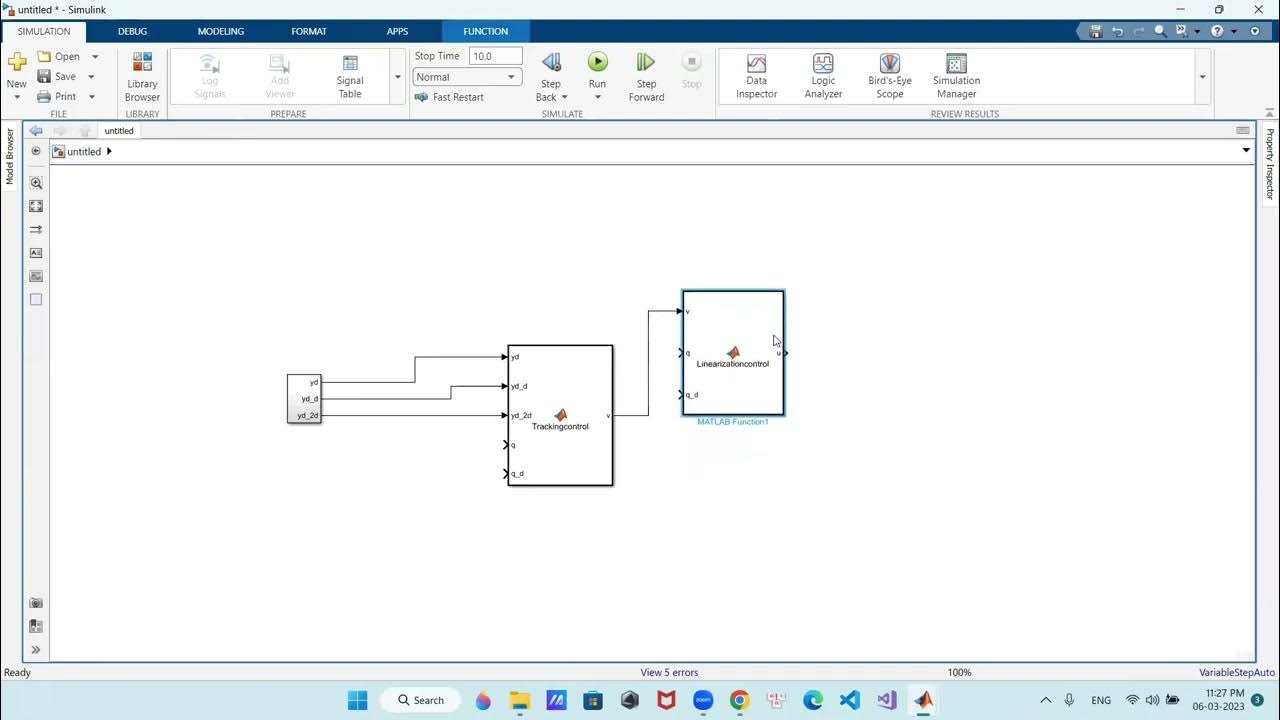Screen dimensions: 1280x720
Task: Toggle sample time legend arrows icon
Action: click(36, 230)
